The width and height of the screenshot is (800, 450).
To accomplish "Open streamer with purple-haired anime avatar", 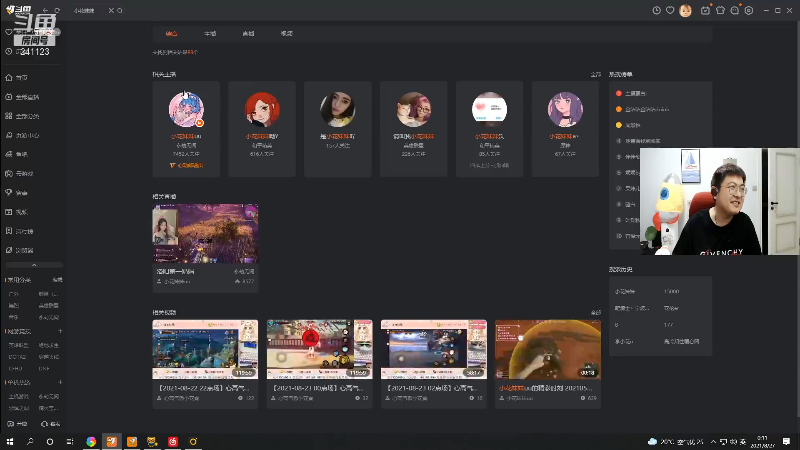I will click(x=565, y=109).
